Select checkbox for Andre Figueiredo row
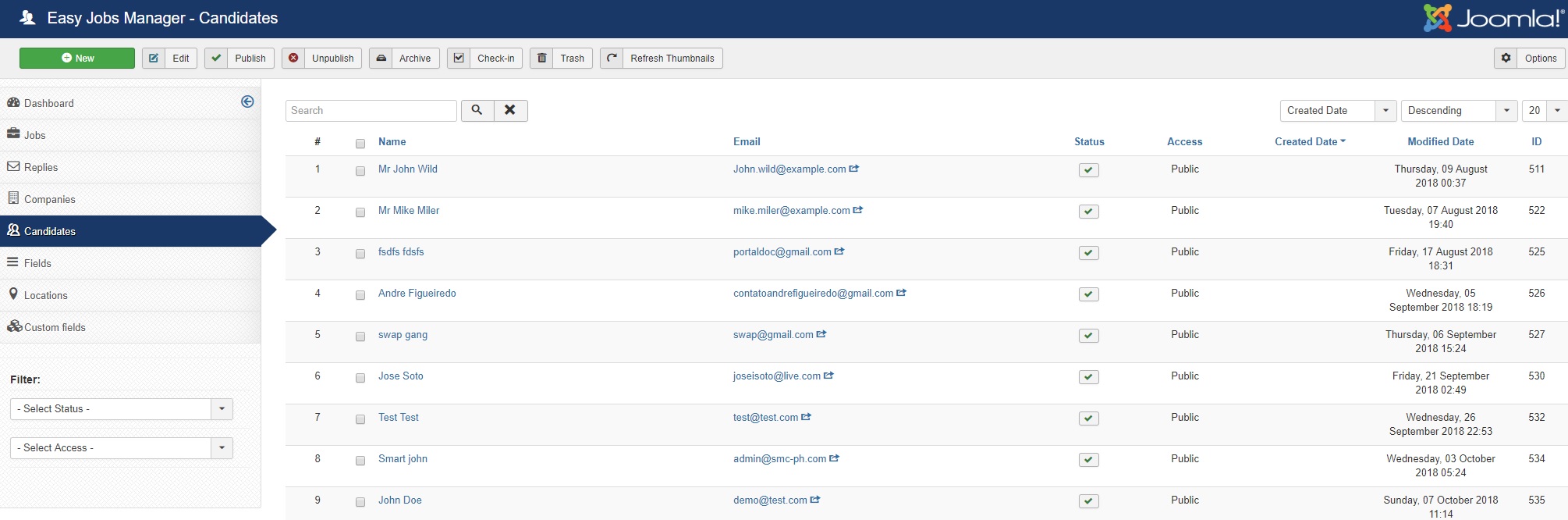The image size is (1568, 520). click(360, 295)
